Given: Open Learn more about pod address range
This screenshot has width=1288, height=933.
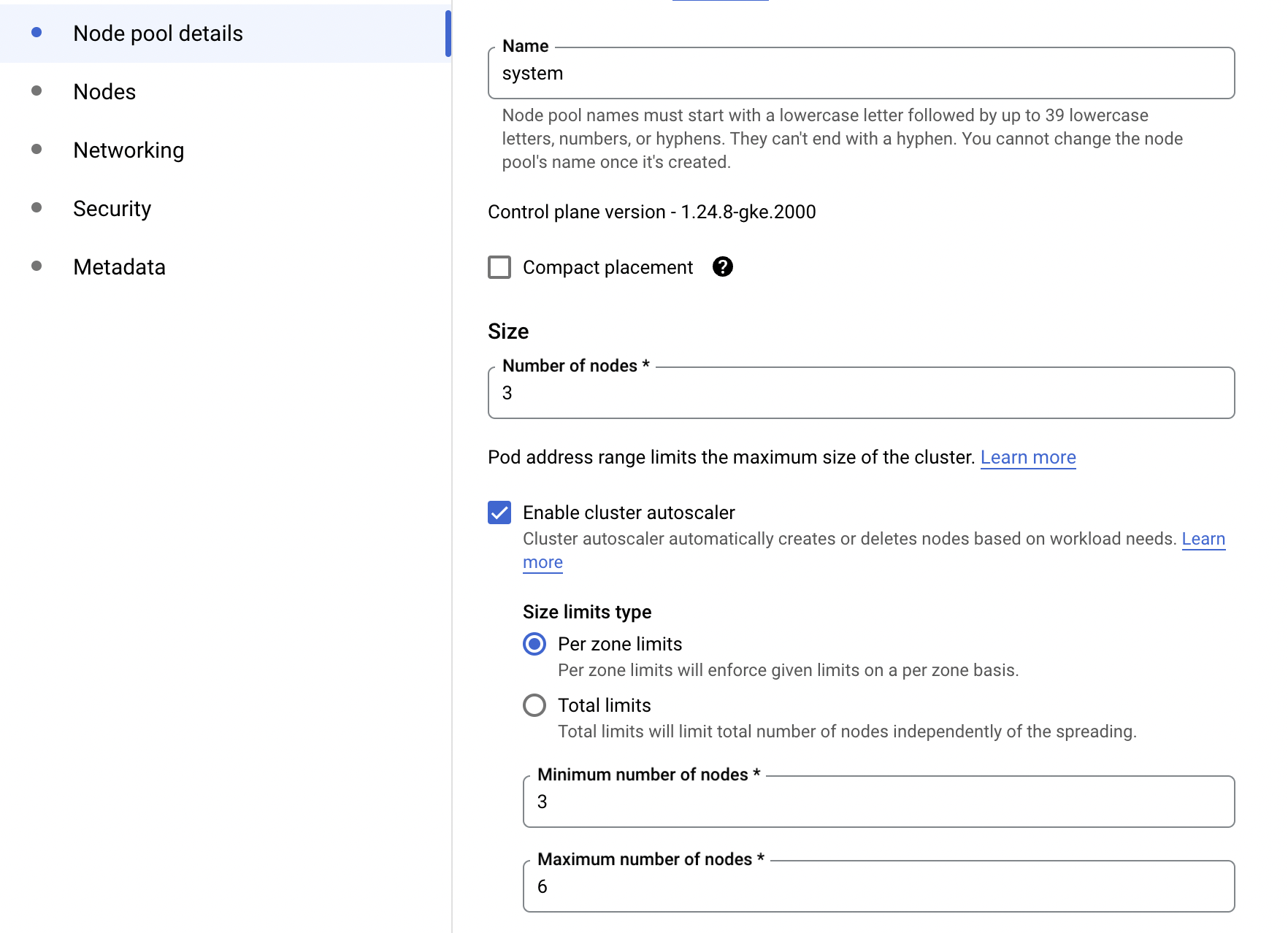Looking at the screenshot, I should point(1028,457).
